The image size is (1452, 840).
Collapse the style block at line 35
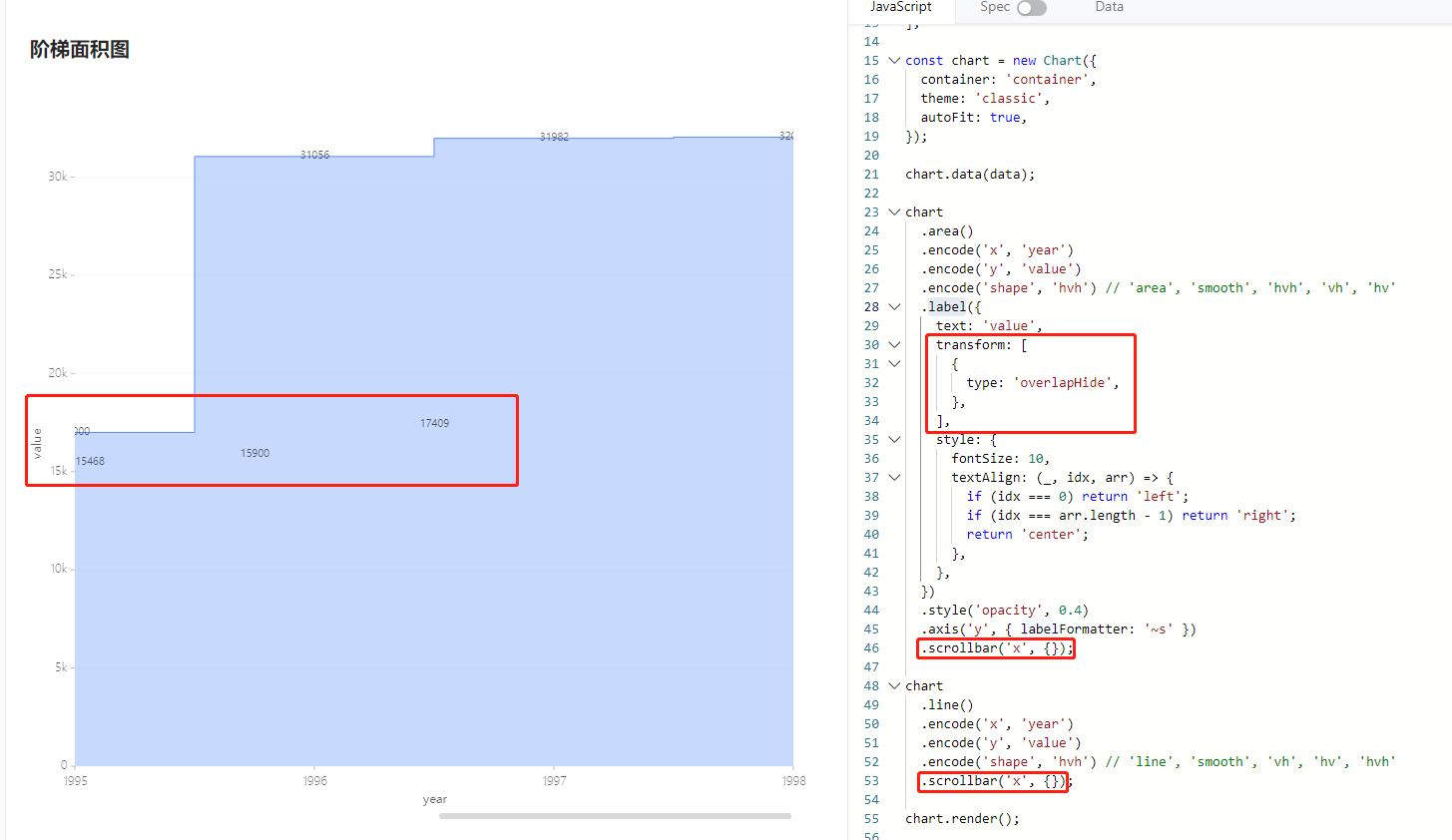(x=893, y=439)
